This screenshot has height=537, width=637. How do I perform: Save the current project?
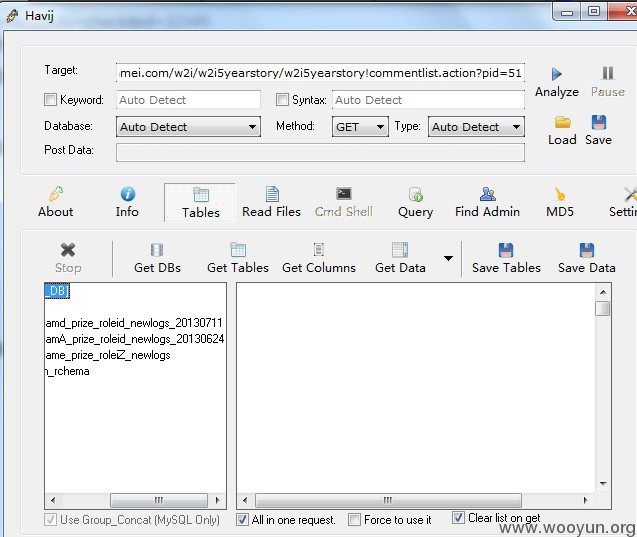[x=598, y=131]
